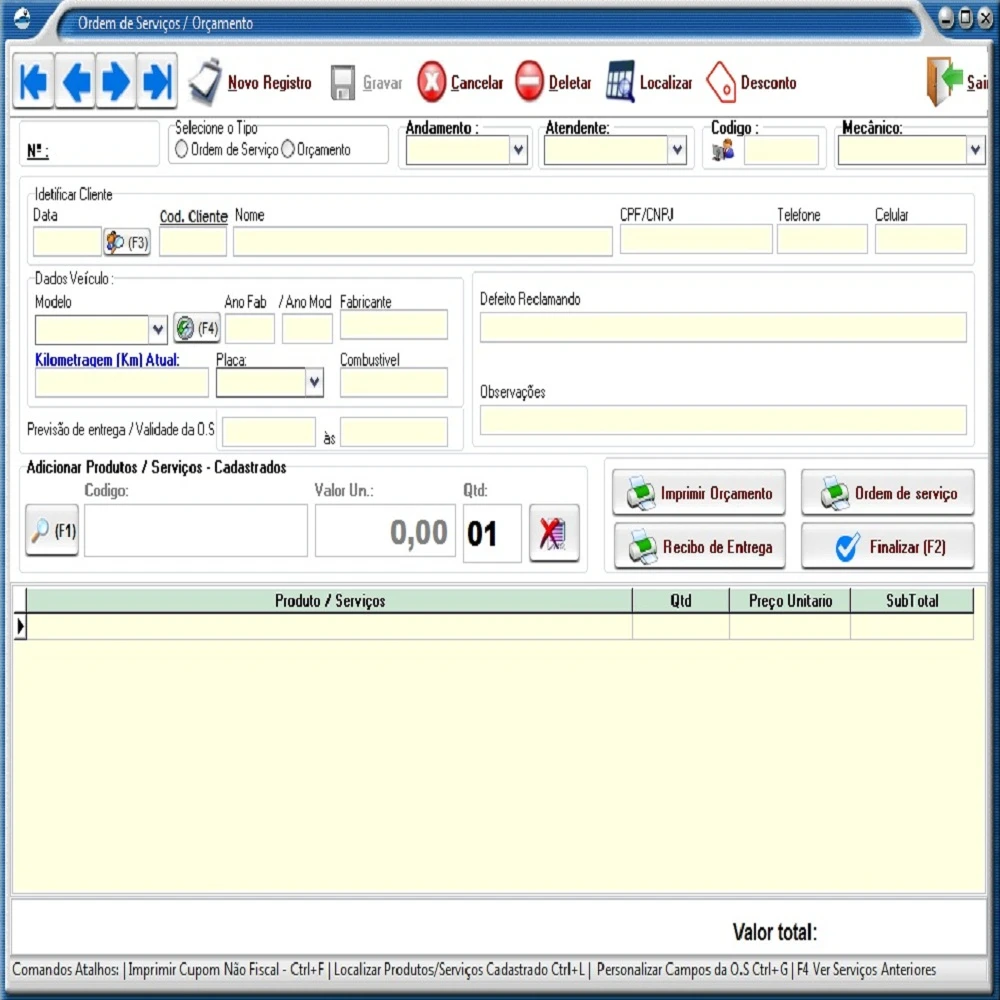Go to first record arrow
The width and height of the screenshot is (1000, 1000).
(34, 82)
